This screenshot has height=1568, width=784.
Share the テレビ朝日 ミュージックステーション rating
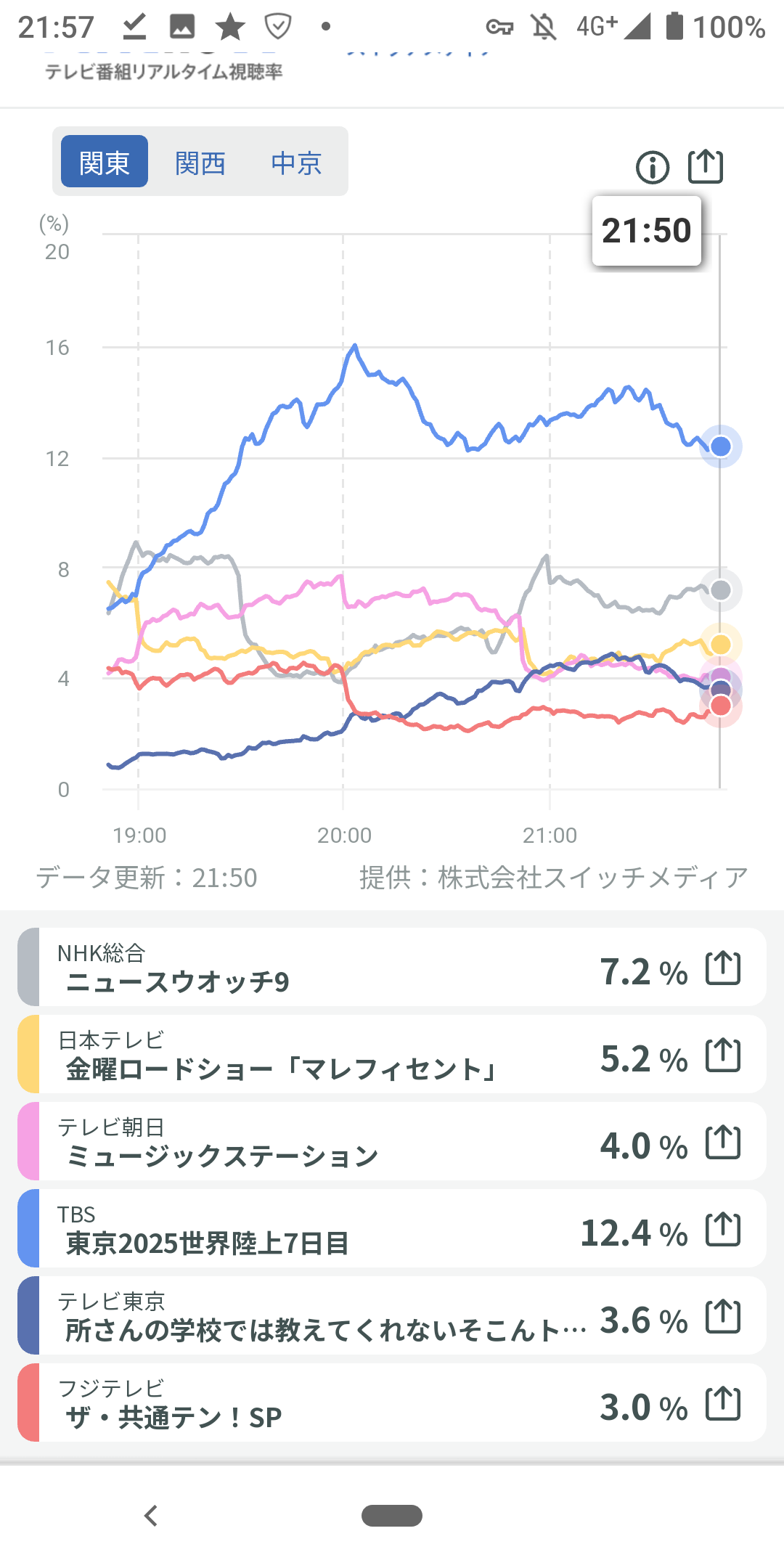(x=723, y=1143)
